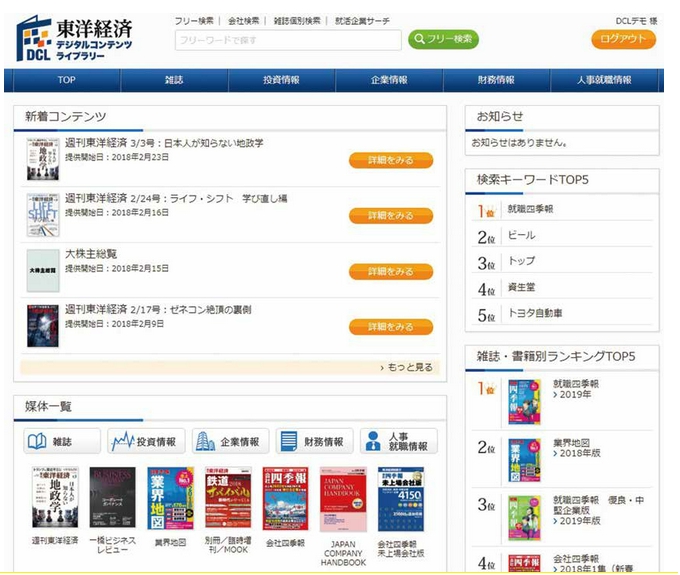Open the rank 3 就職四季報 優良・中堅企業版 cover

coord(524,518)
